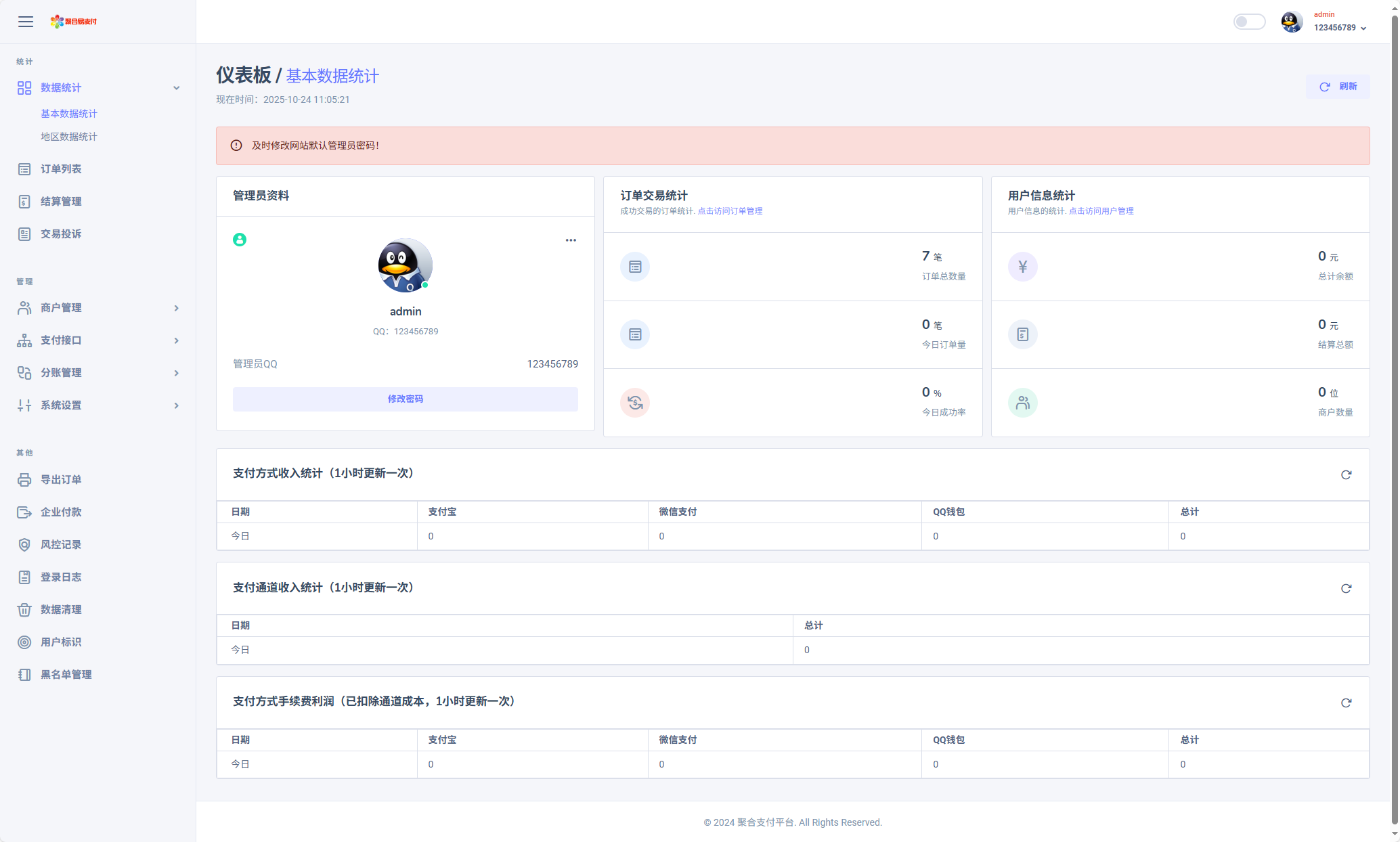Click the 修改密码 button
Screen dimensions: 1400x842
tap(405, 399)
